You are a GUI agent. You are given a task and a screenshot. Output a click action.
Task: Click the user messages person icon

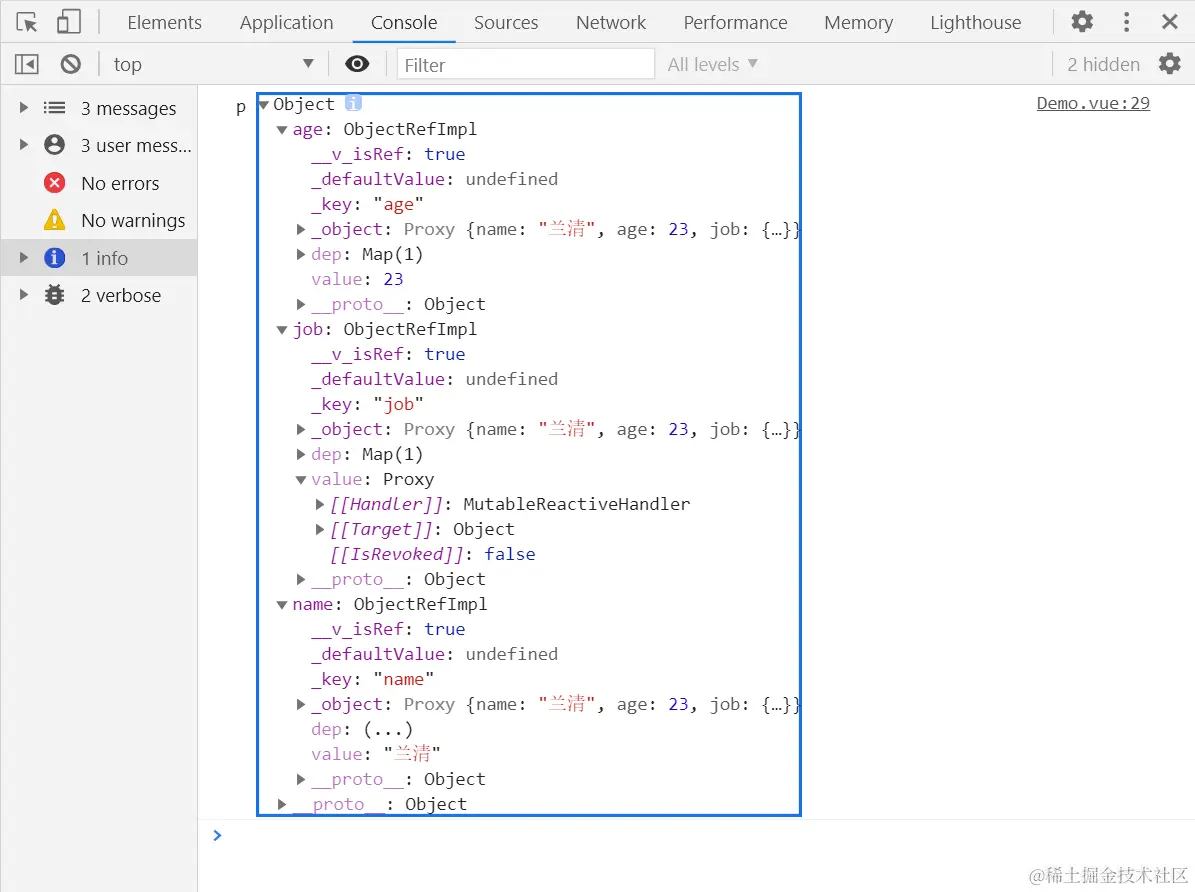point(54,145)
